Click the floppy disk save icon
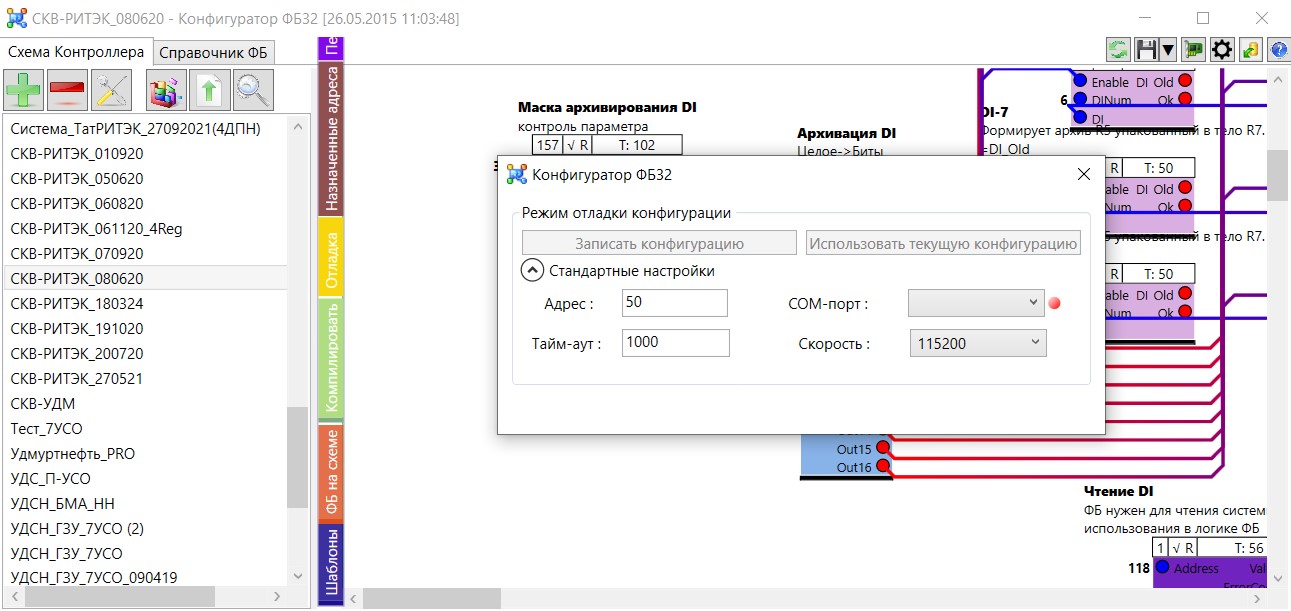This screenshot has height=611, width=1291. tap(1147, 49)
